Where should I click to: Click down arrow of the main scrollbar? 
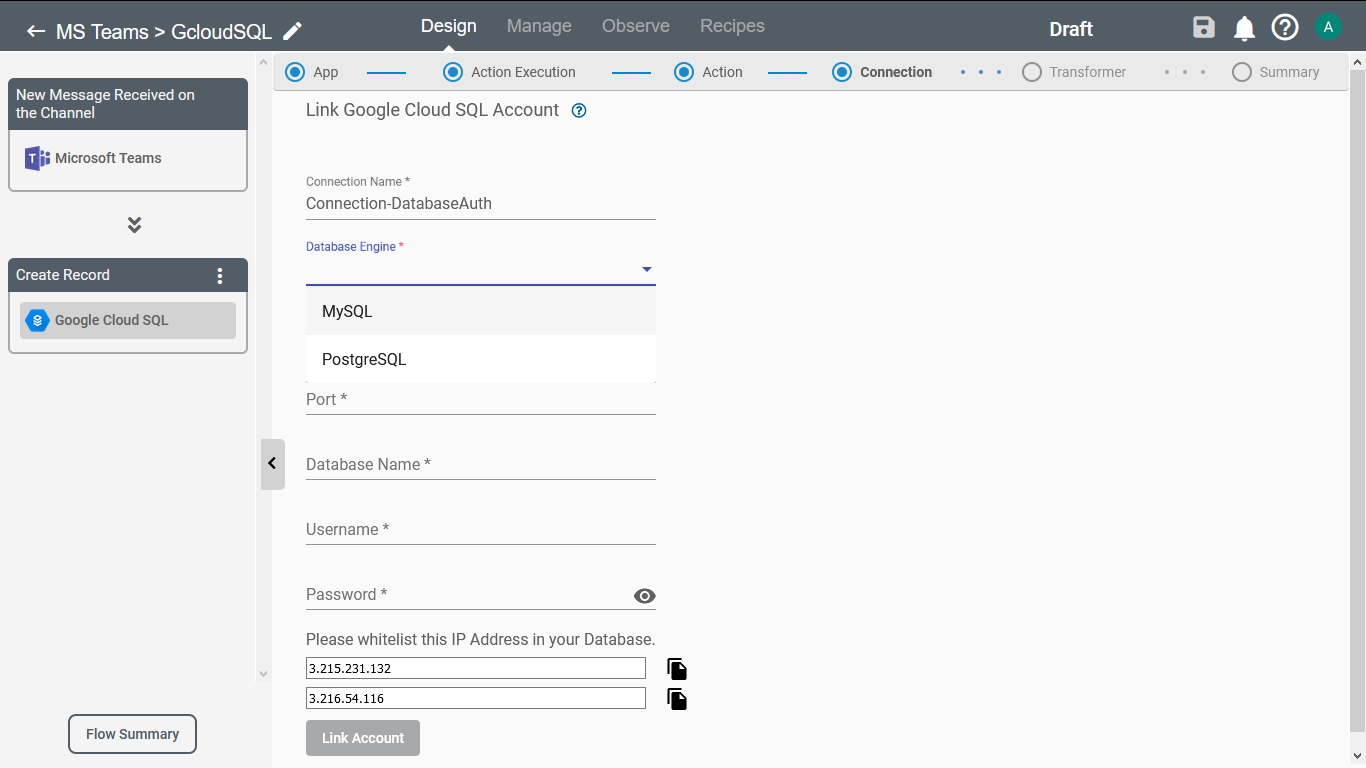[x=1357, y=756]
